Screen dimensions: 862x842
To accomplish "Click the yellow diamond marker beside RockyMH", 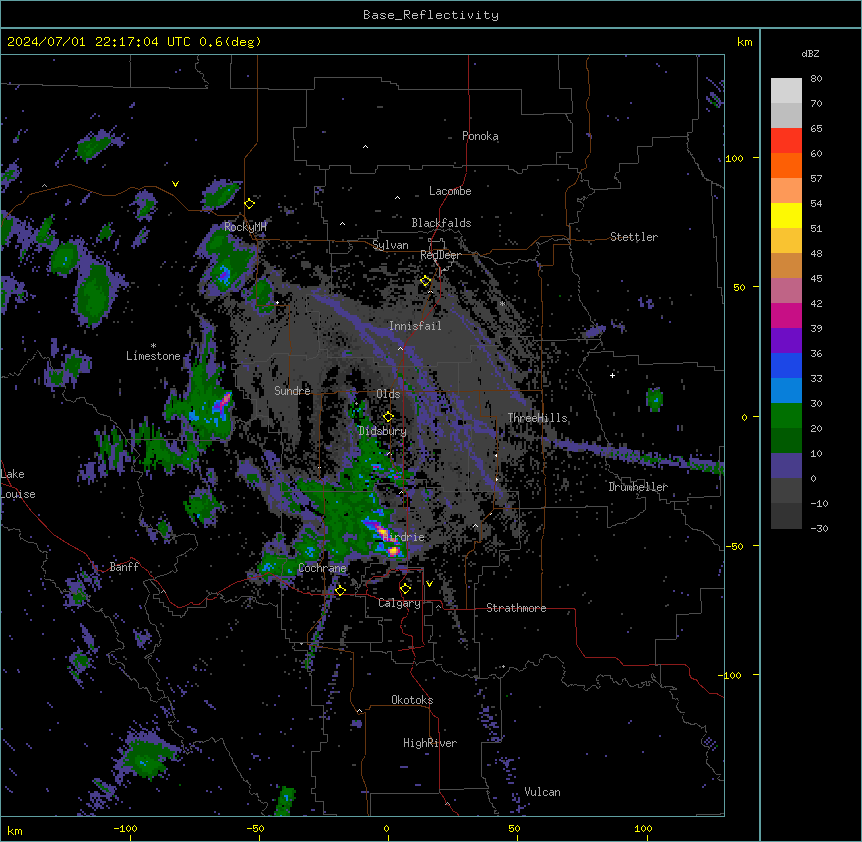I will point(250,204).
